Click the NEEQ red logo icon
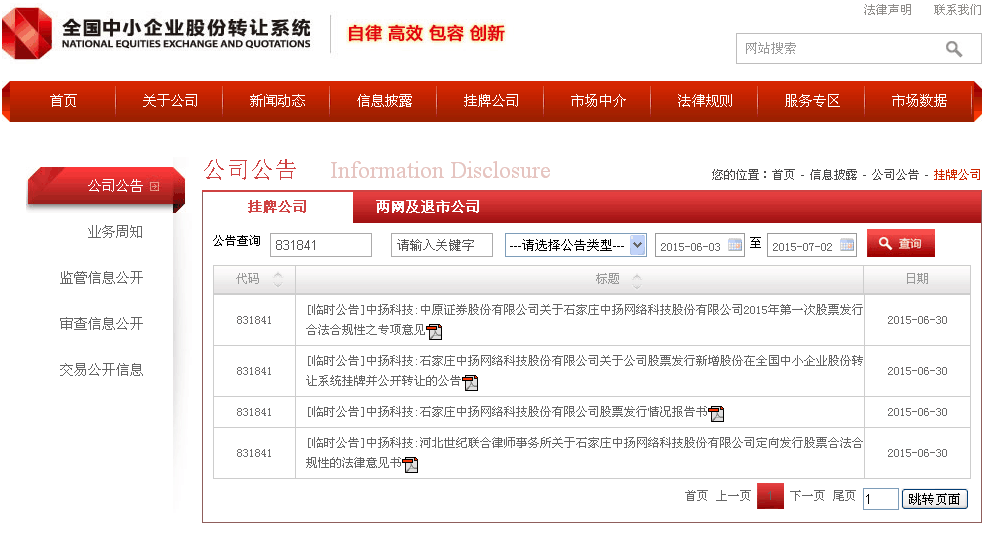 (27, 33)
